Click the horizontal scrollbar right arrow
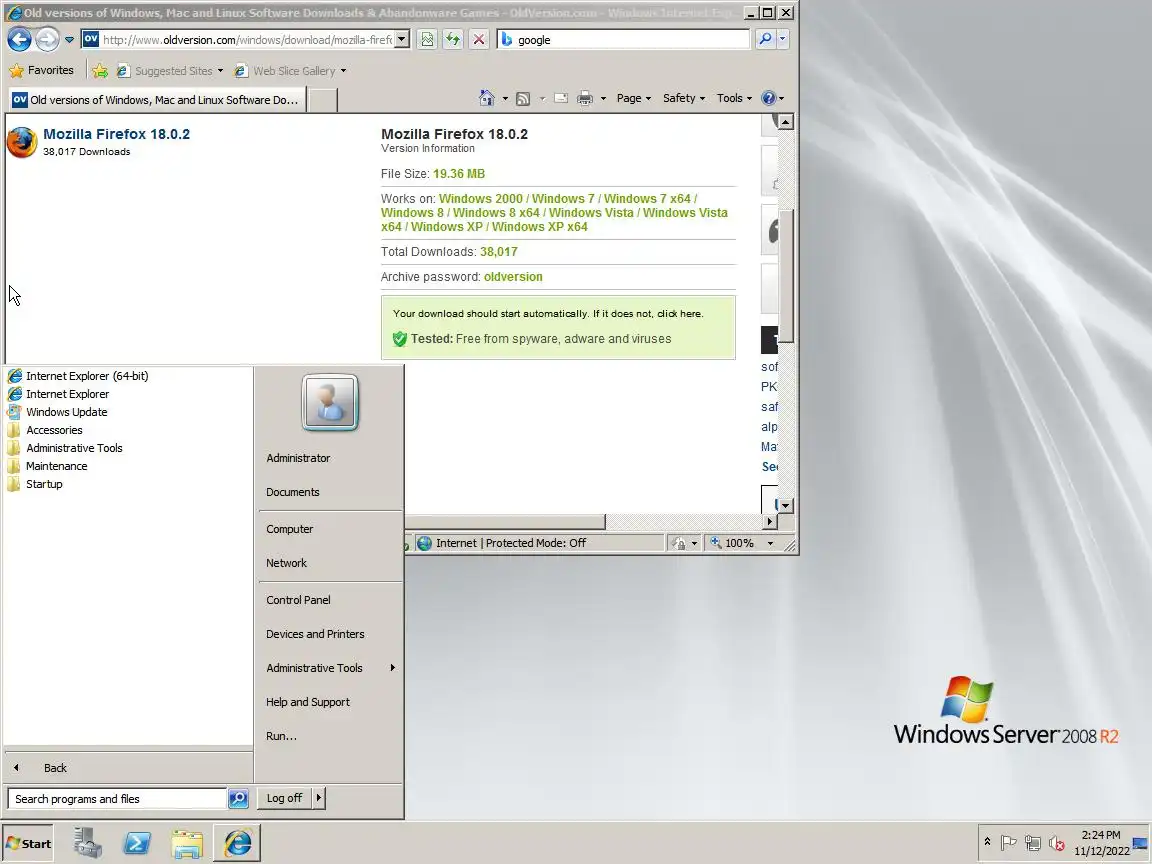The width and height of the screenshot is (1152, 864). (x=769, y=522)
